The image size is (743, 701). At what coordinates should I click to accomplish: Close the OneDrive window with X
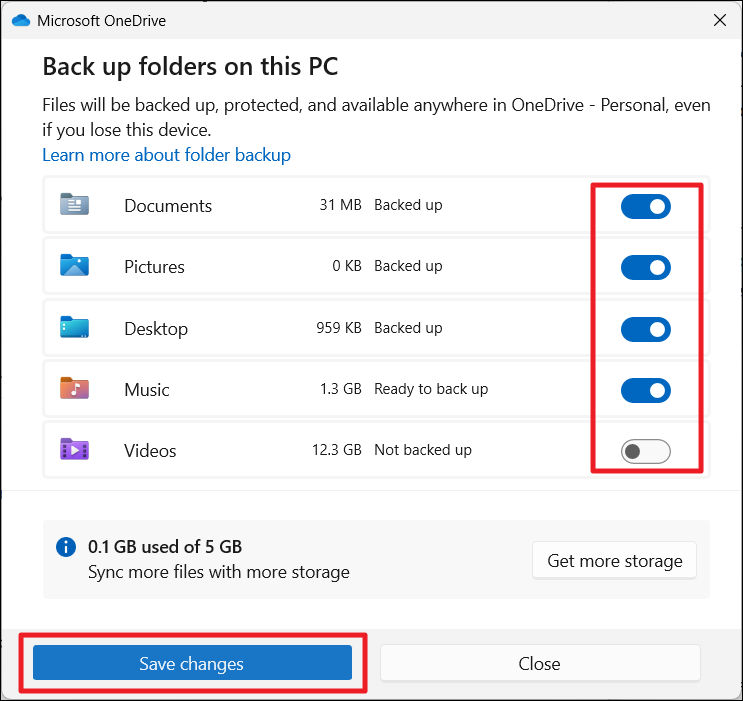719,20
